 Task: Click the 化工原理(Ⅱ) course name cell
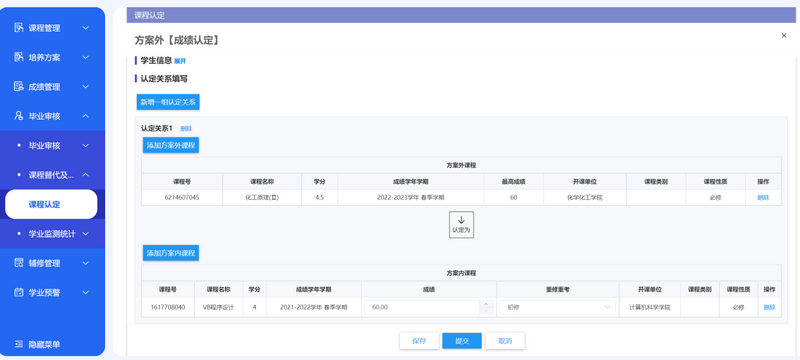click(262, 197)
